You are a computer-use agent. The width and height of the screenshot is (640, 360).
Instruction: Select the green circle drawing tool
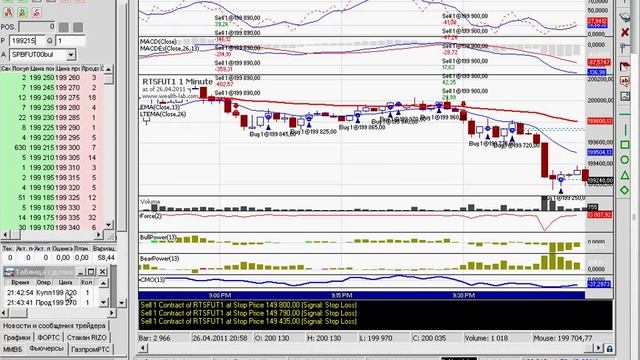[x=624, y=160]
